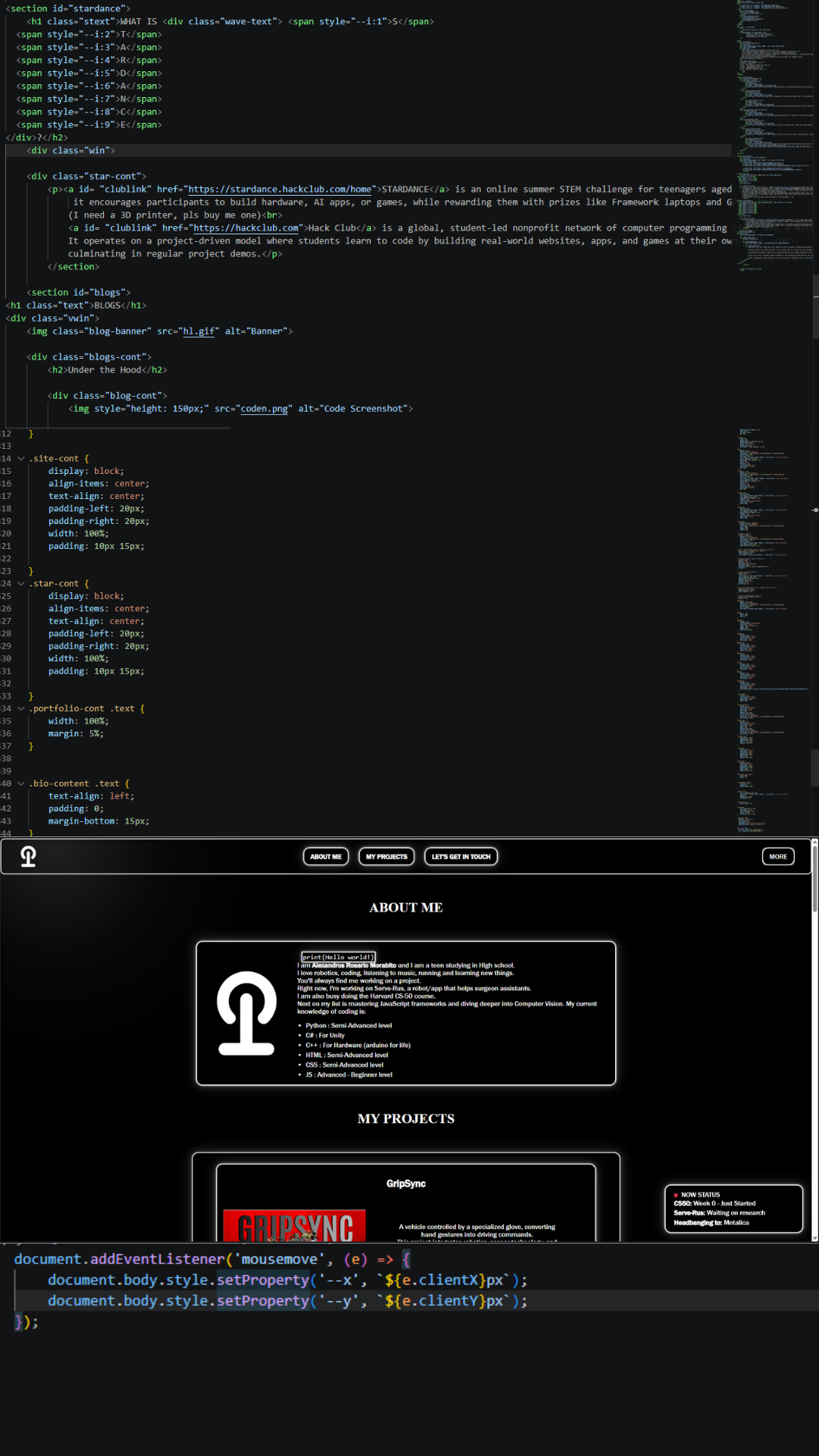Click the HTML editor minimap
The image size is (819, 1456).
point(773,136)
